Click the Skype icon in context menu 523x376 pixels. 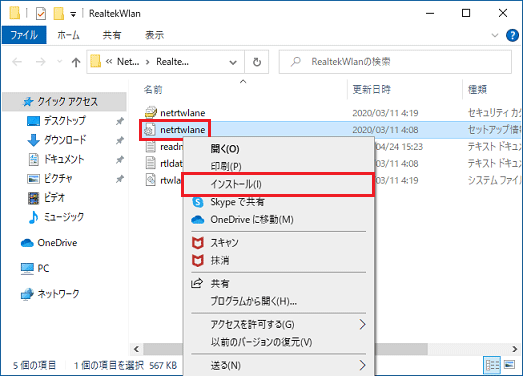[x=198, y=202]
